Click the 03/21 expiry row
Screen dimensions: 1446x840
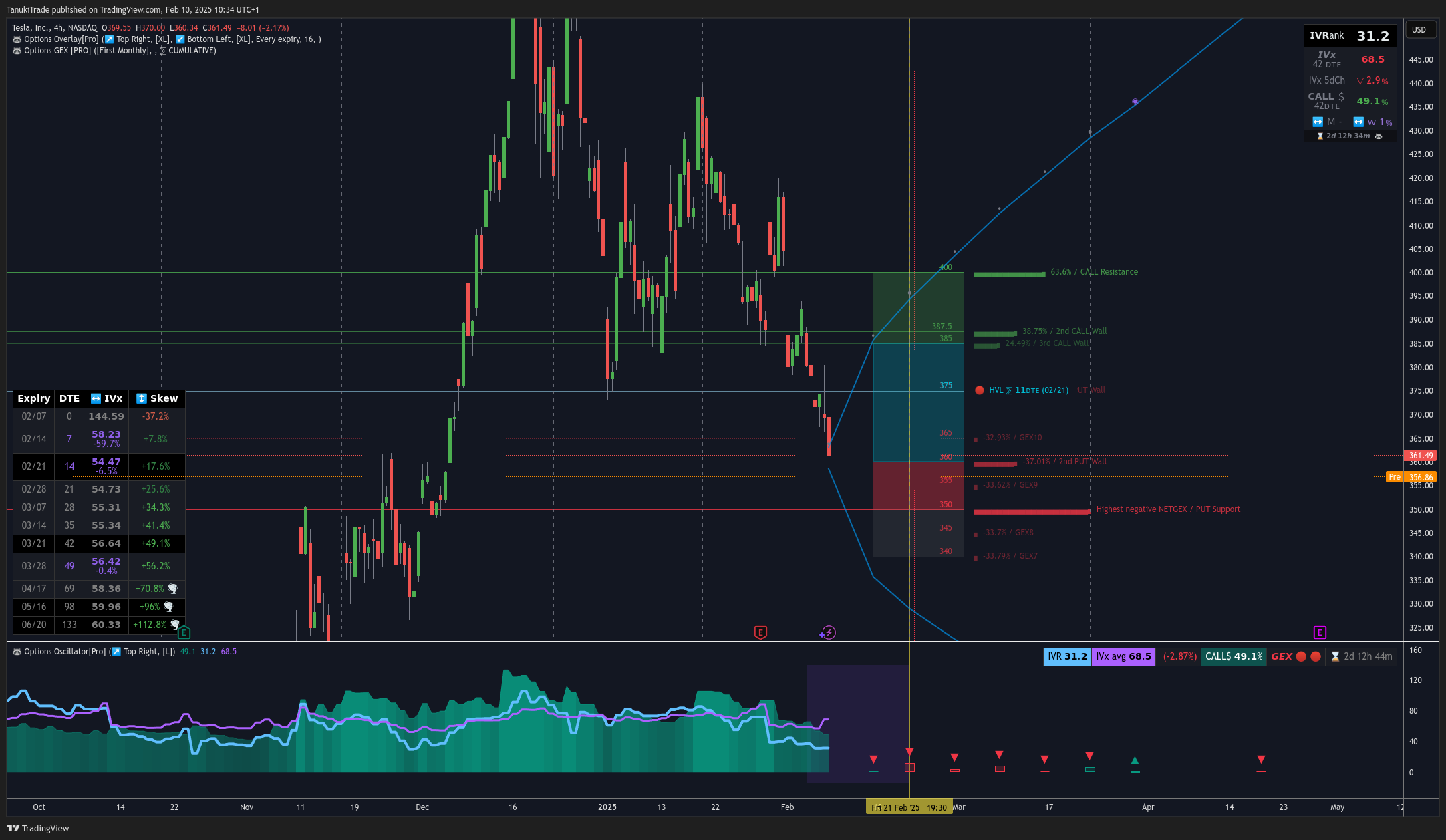pos(99,543)
